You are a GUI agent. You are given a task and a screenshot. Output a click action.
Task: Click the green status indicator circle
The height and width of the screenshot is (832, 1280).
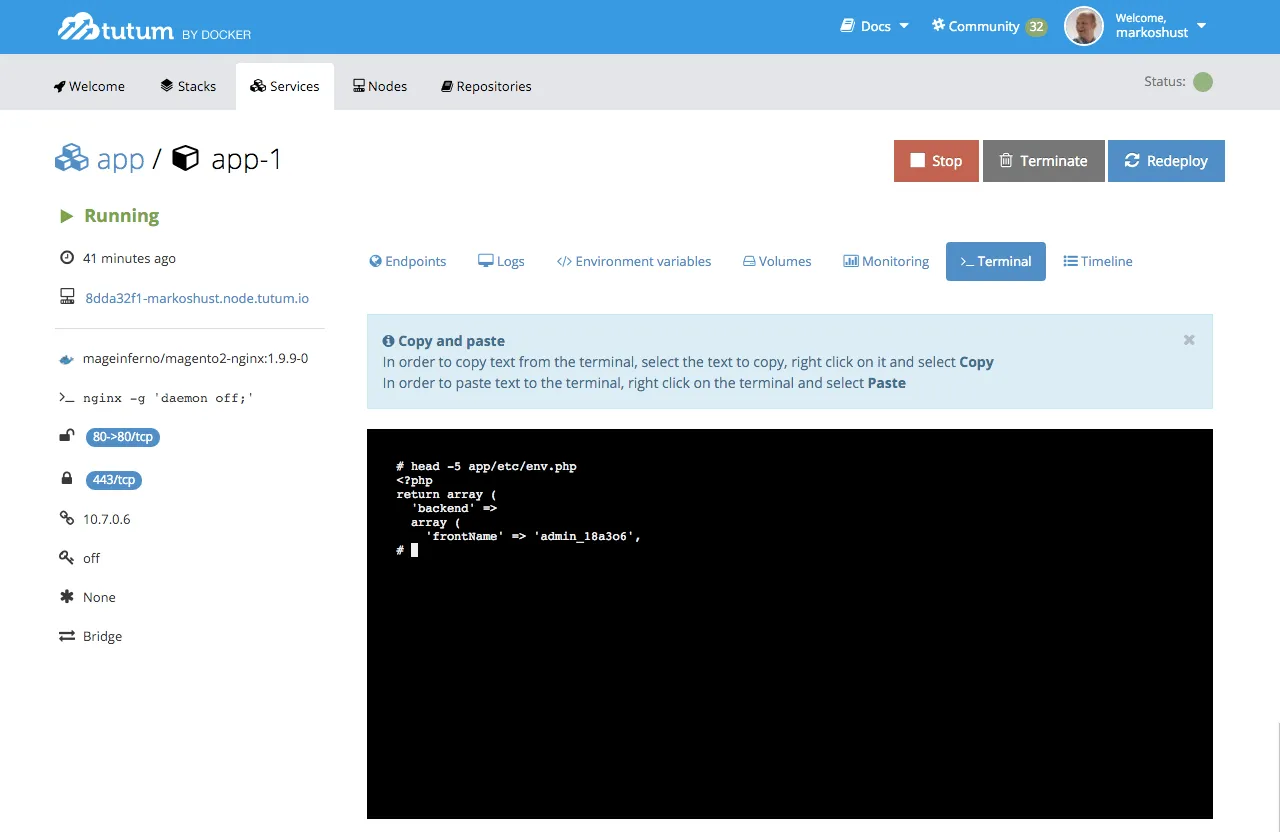point(1203,82)
